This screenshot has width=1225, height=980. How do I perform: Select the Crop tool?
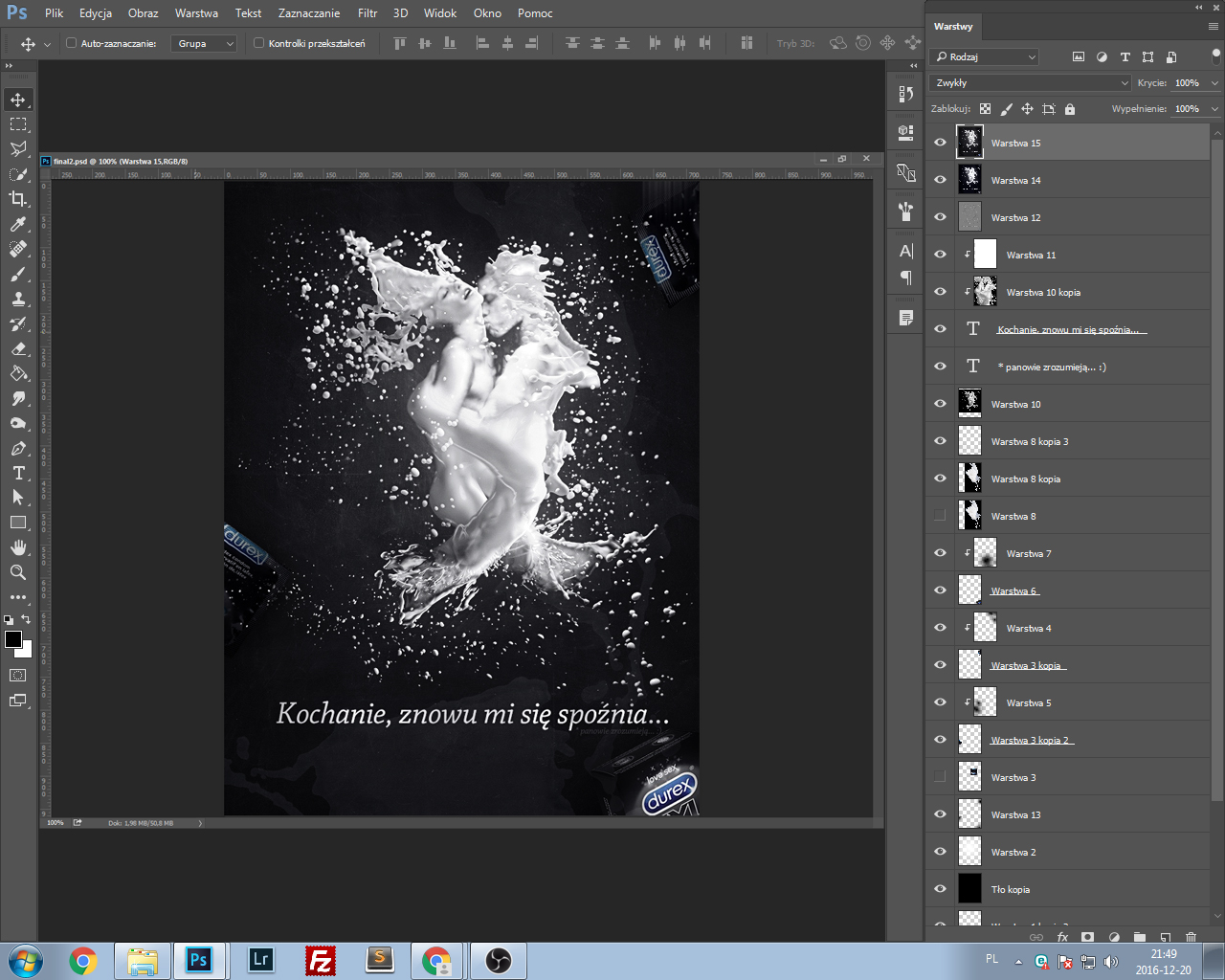18,199
